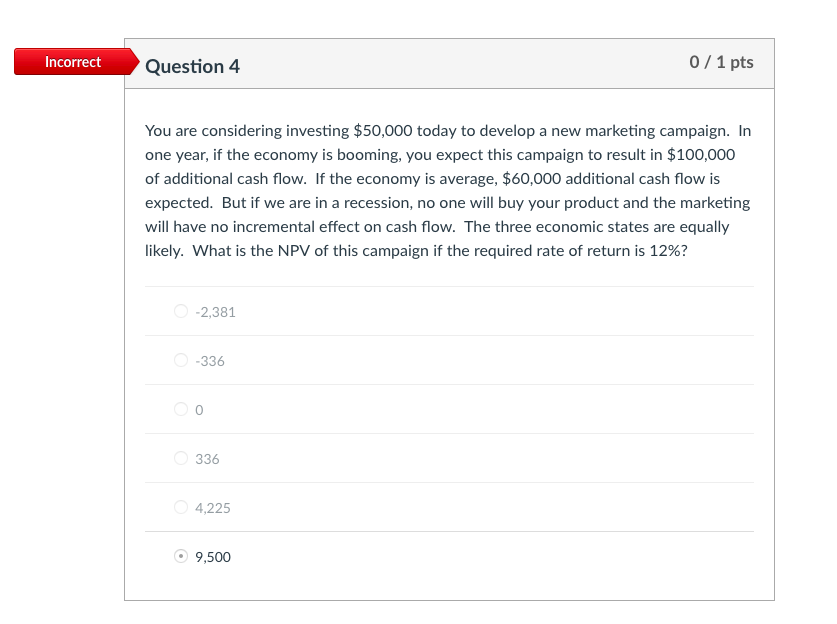The height and width of the screenshot is (624, 837).
Task: Click the answer label text 0
Action: [199, 409]
